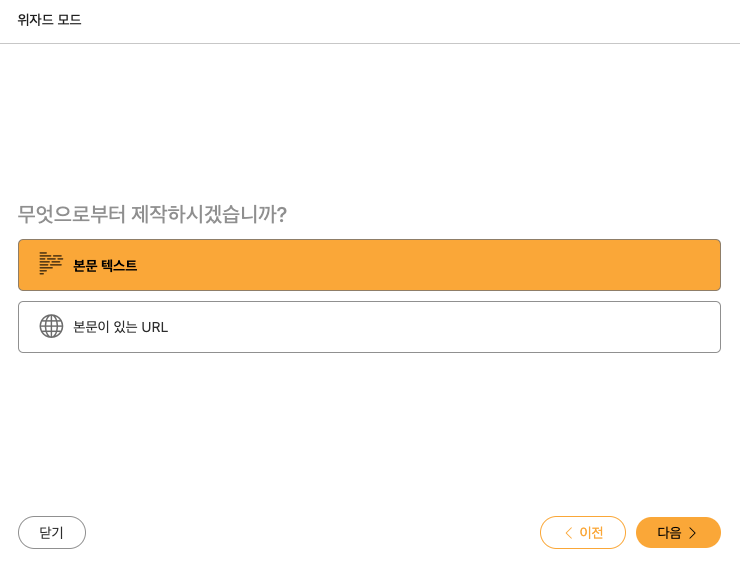Proceed with the 다음 button
This screenshot has height=568, width=740.
(x=678, y=533)
